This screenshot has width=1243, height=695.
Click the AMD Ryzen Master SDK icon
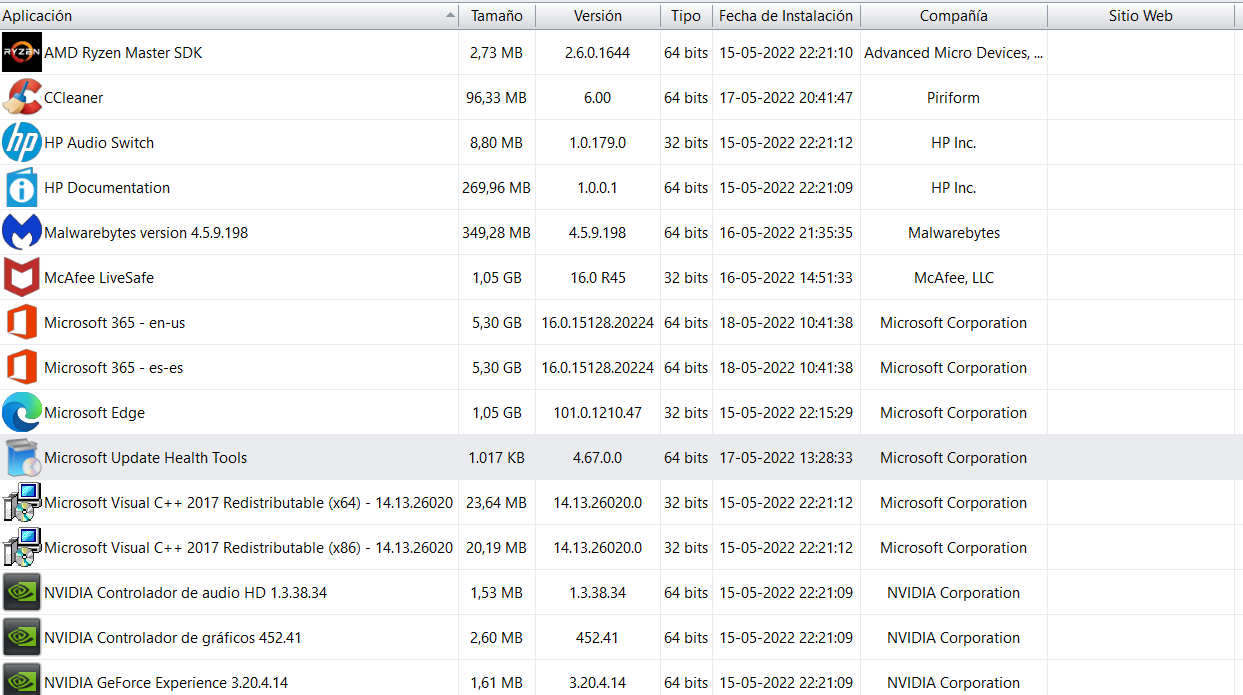[x=22, y=52]
